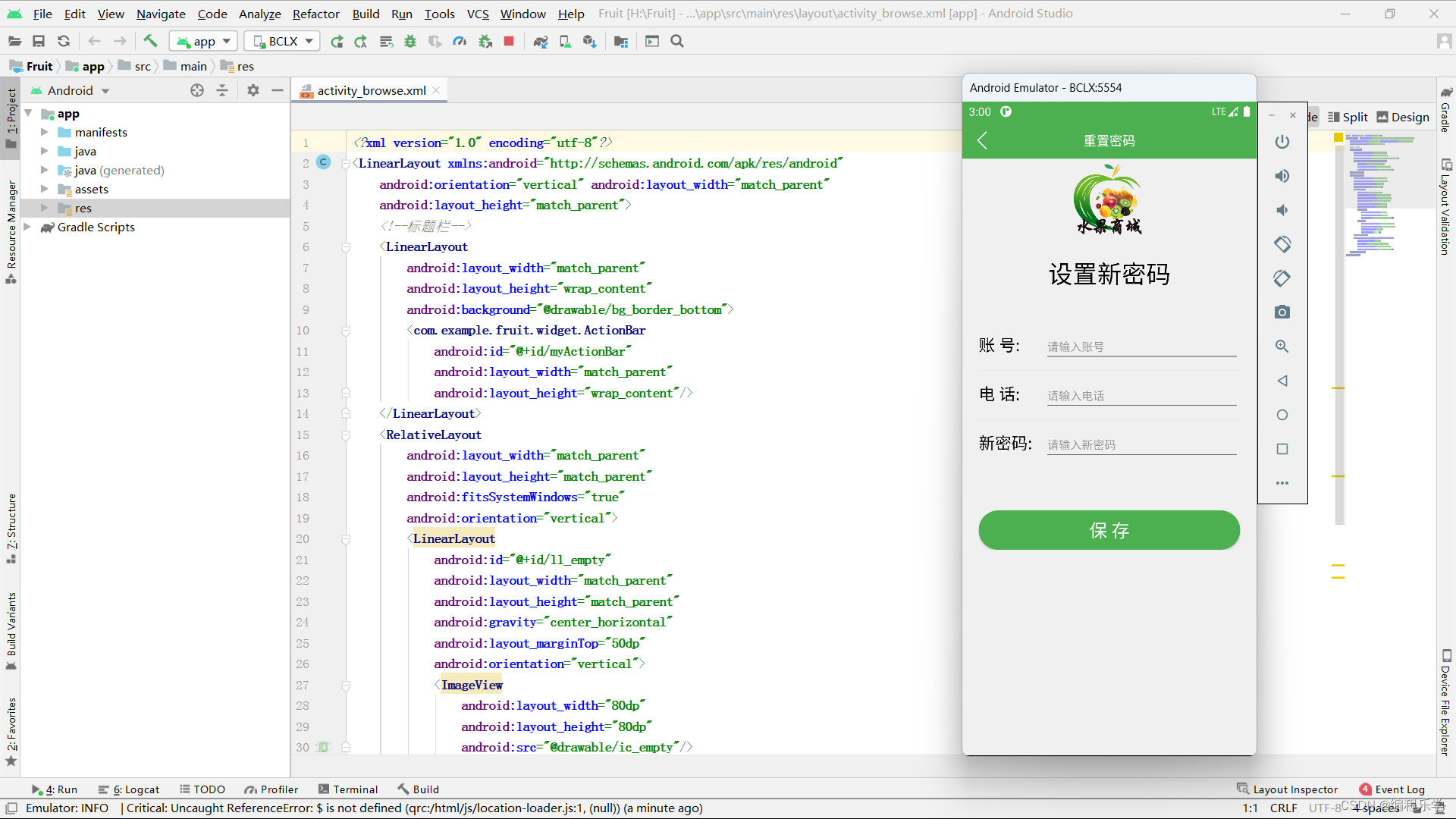Screen dimensions: 1456x819
Task: Expand the manifests folder in project tree
Action: pyautogui.click(x=45, y=132)
